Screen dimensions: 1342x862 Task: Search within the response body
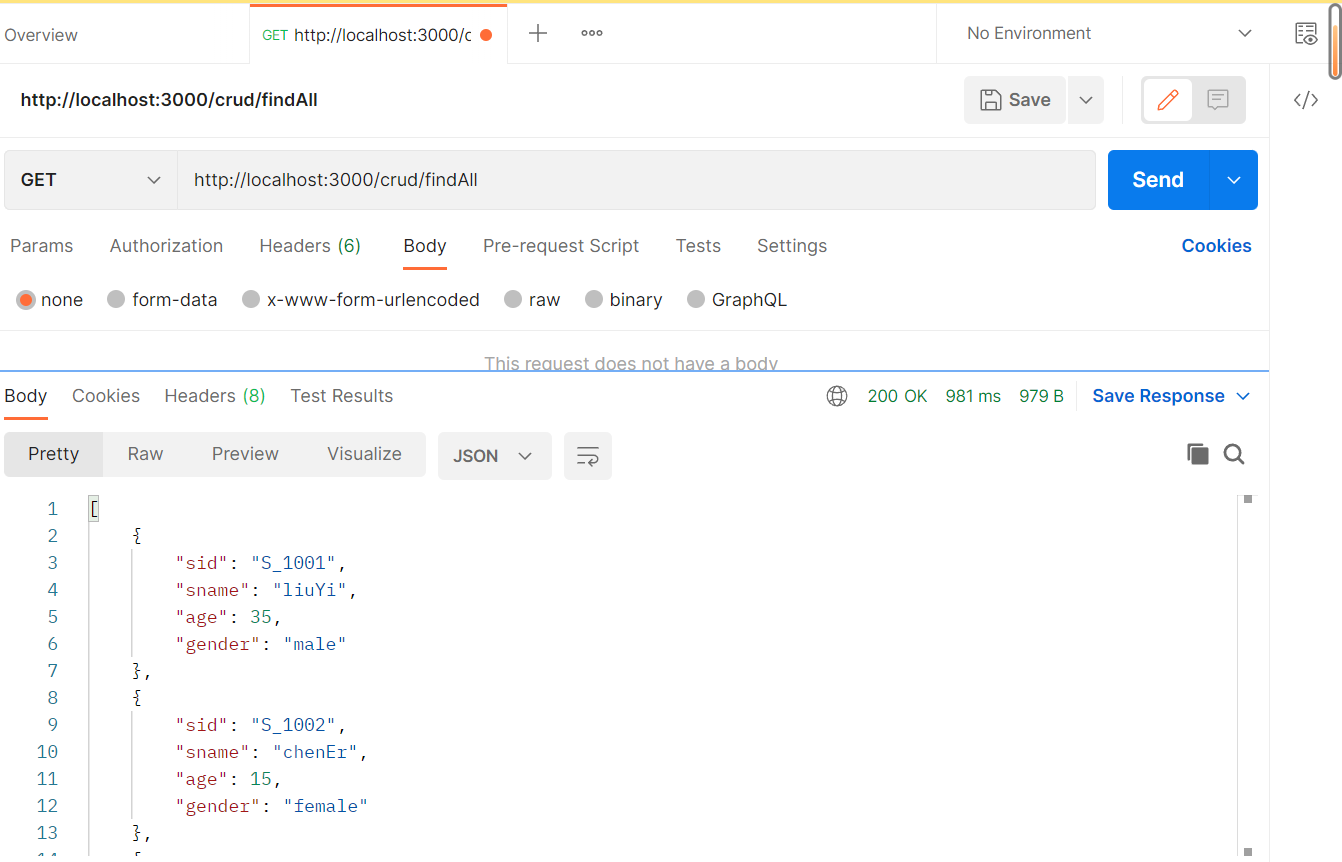pos(1234,454)
